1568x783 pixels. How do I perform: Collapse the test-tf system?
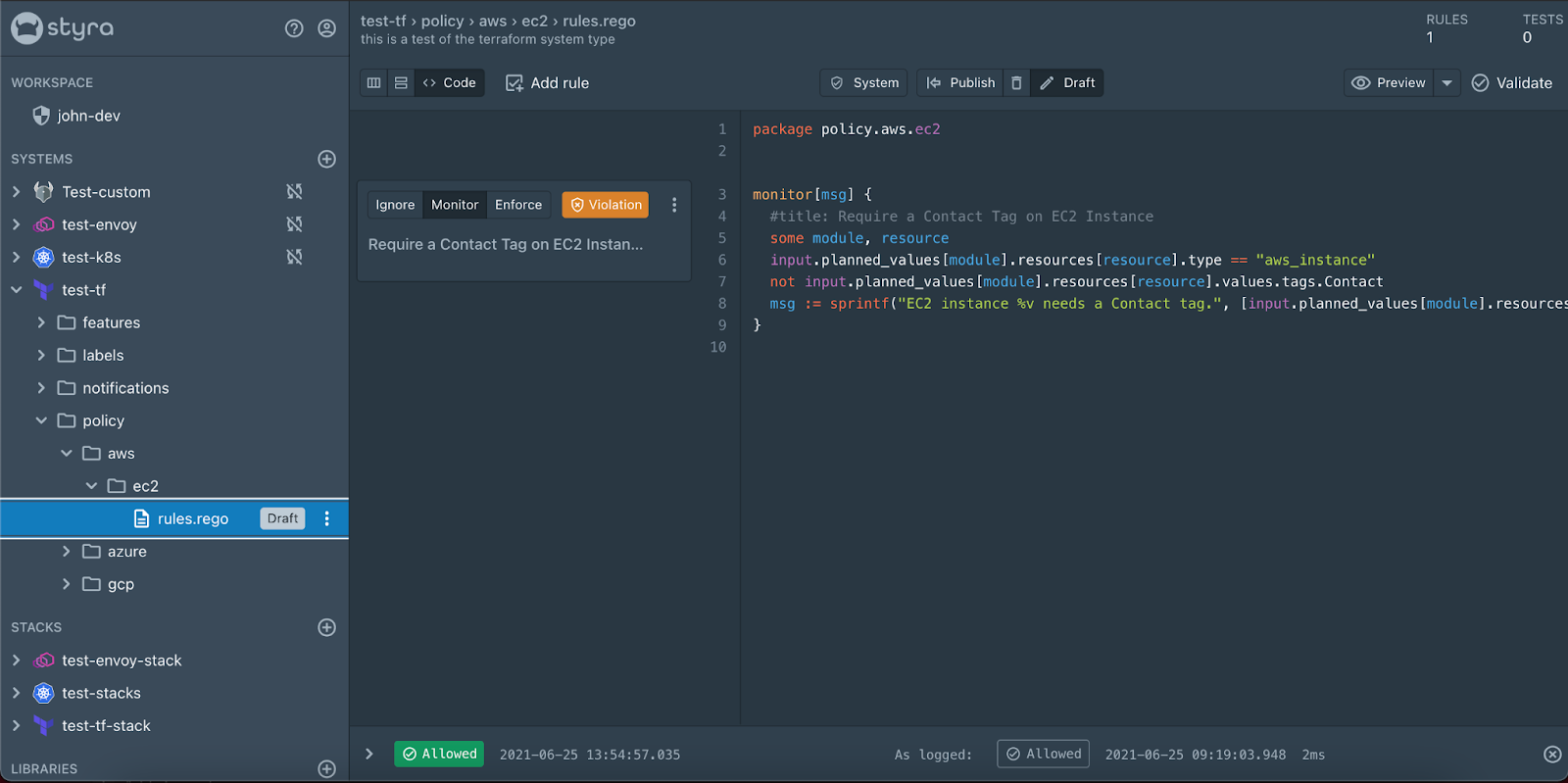[16, 290]
